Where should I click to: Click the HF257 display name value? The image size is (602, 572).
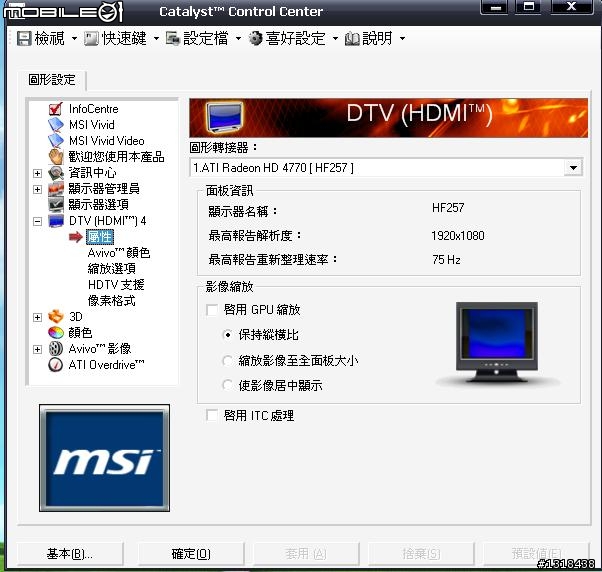pos(448,208)
